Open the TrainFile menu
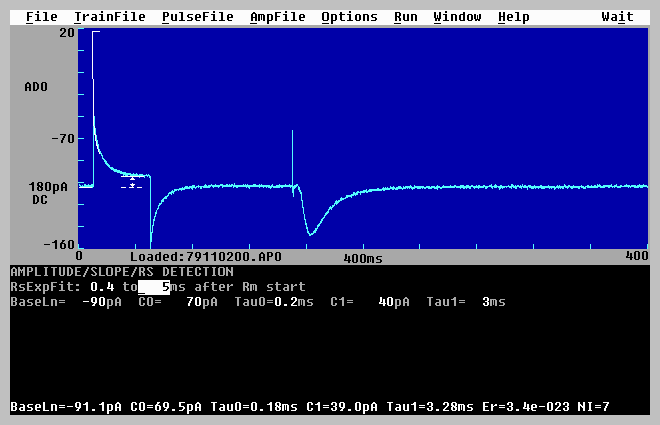Image resolution: width=660 pixels, height=425 pixels. point(109,17)
